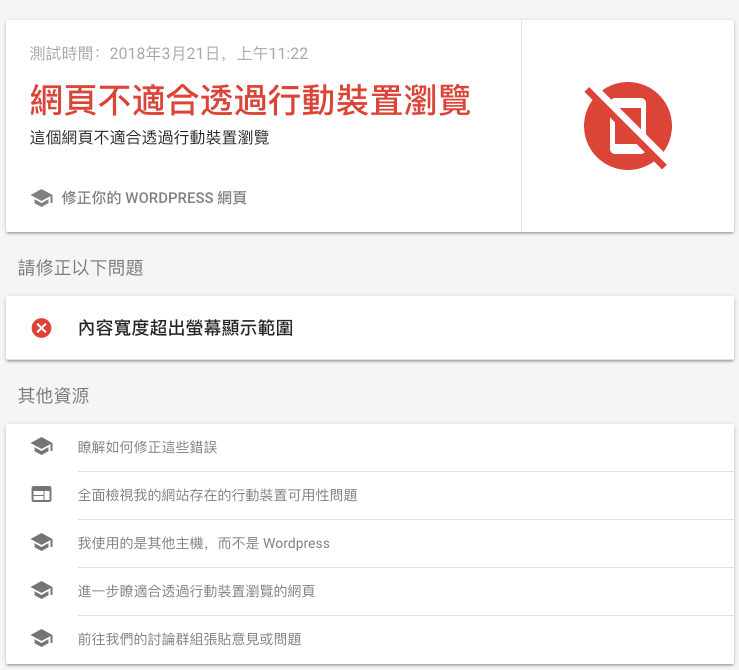Expand the 內容寬度超出螢幕顯示範圍 issue row
Screen dimensions: 739x670
pos(185,327)
